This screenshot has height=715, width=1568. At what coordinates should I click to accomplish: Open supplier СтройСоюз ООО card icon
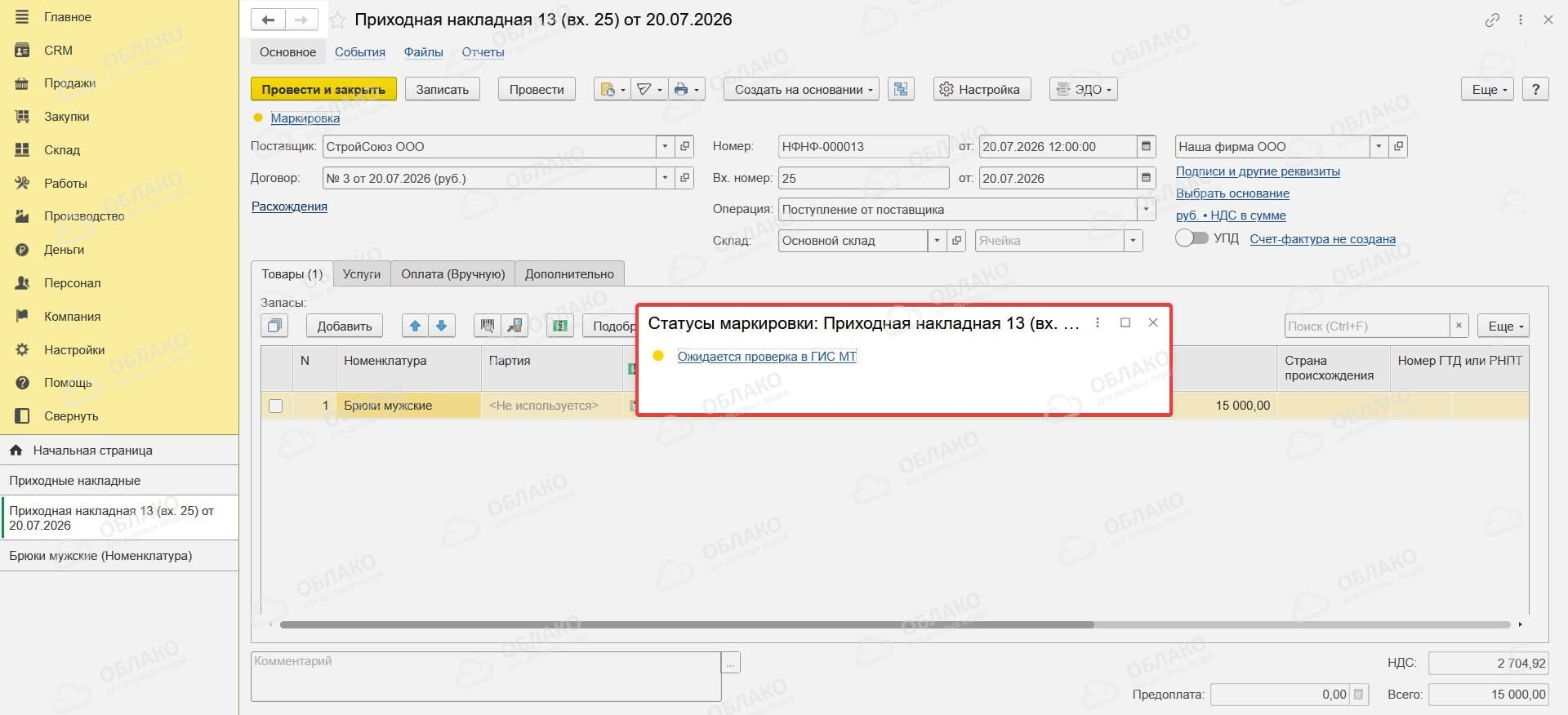pos(684,146)
